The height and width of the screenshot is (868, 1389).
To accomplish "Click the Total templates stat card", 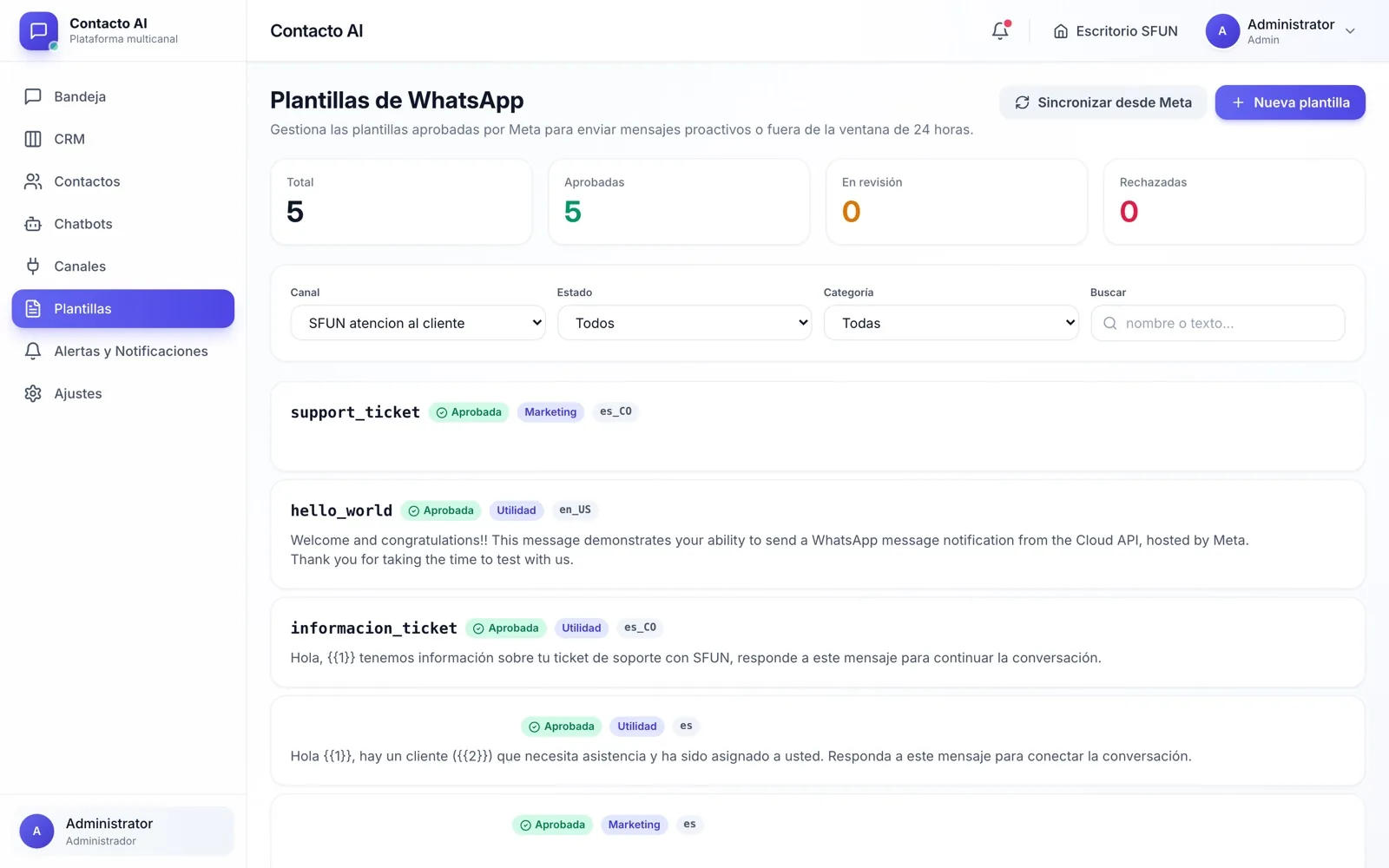I will click(401, 201).
